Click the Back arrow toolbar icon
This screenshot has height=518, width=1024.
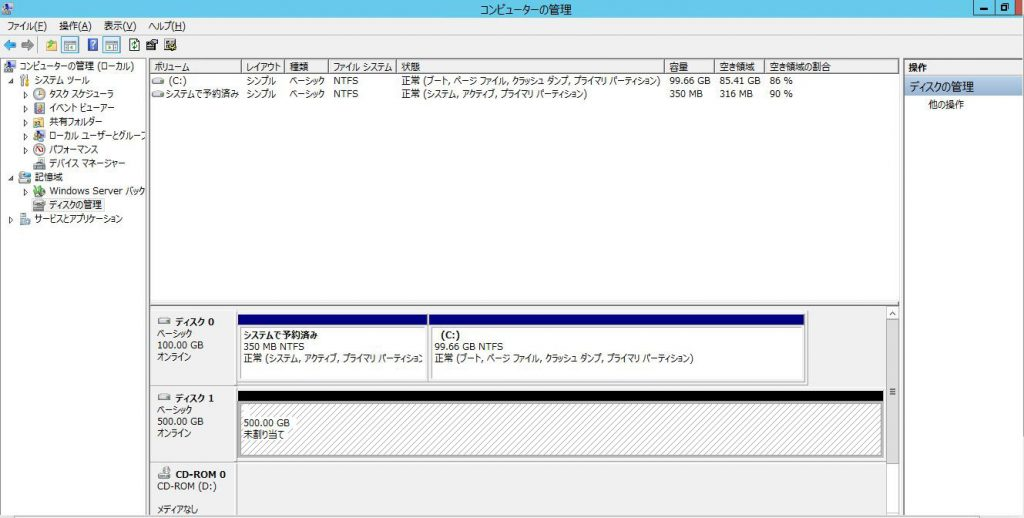pyautogui.click(x=10, y=45)
